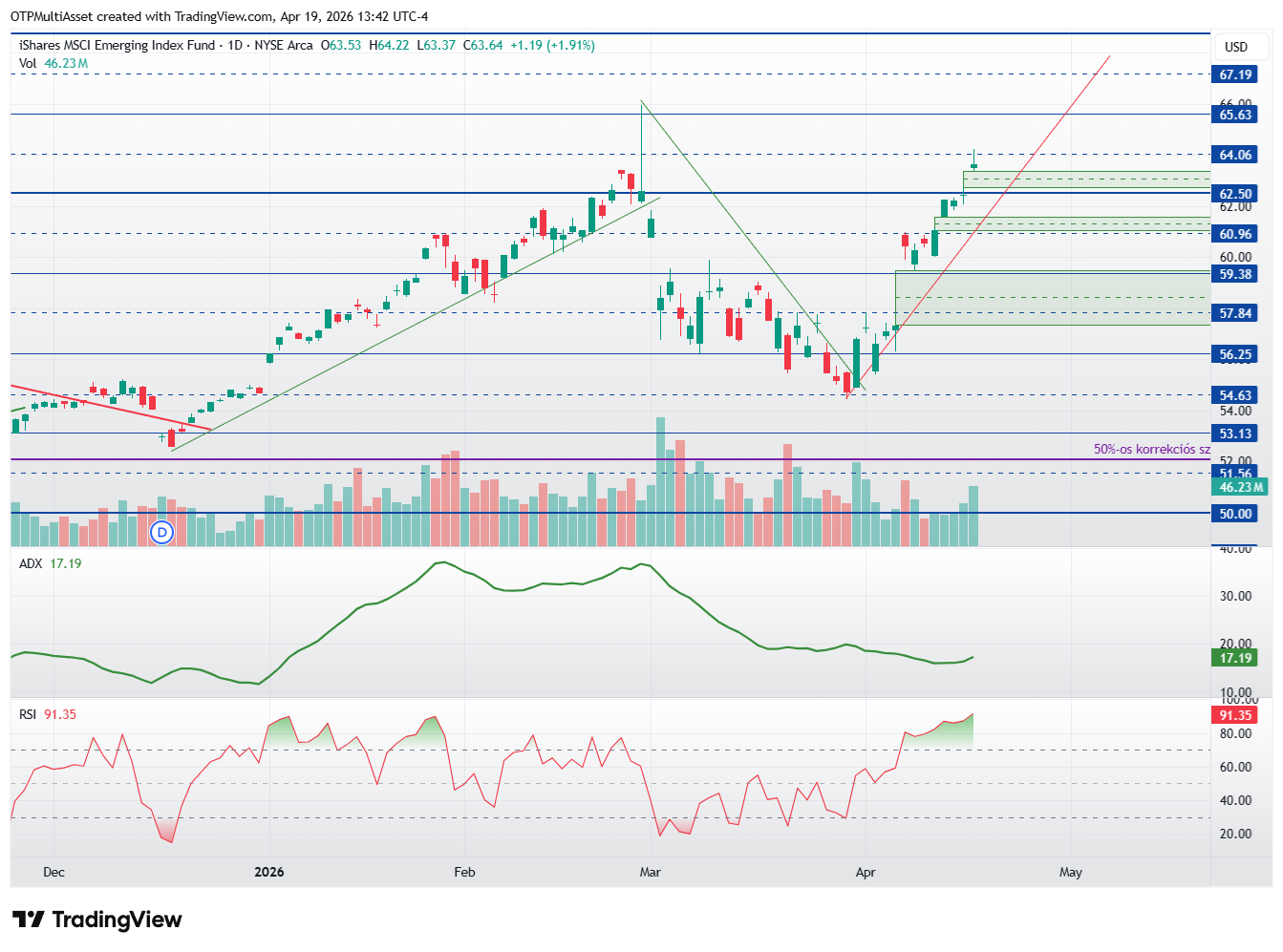Click the 59.38 price axis label
This screenshot has width=1283, height=952.
pyautogui.click(x=1235, y=274)
